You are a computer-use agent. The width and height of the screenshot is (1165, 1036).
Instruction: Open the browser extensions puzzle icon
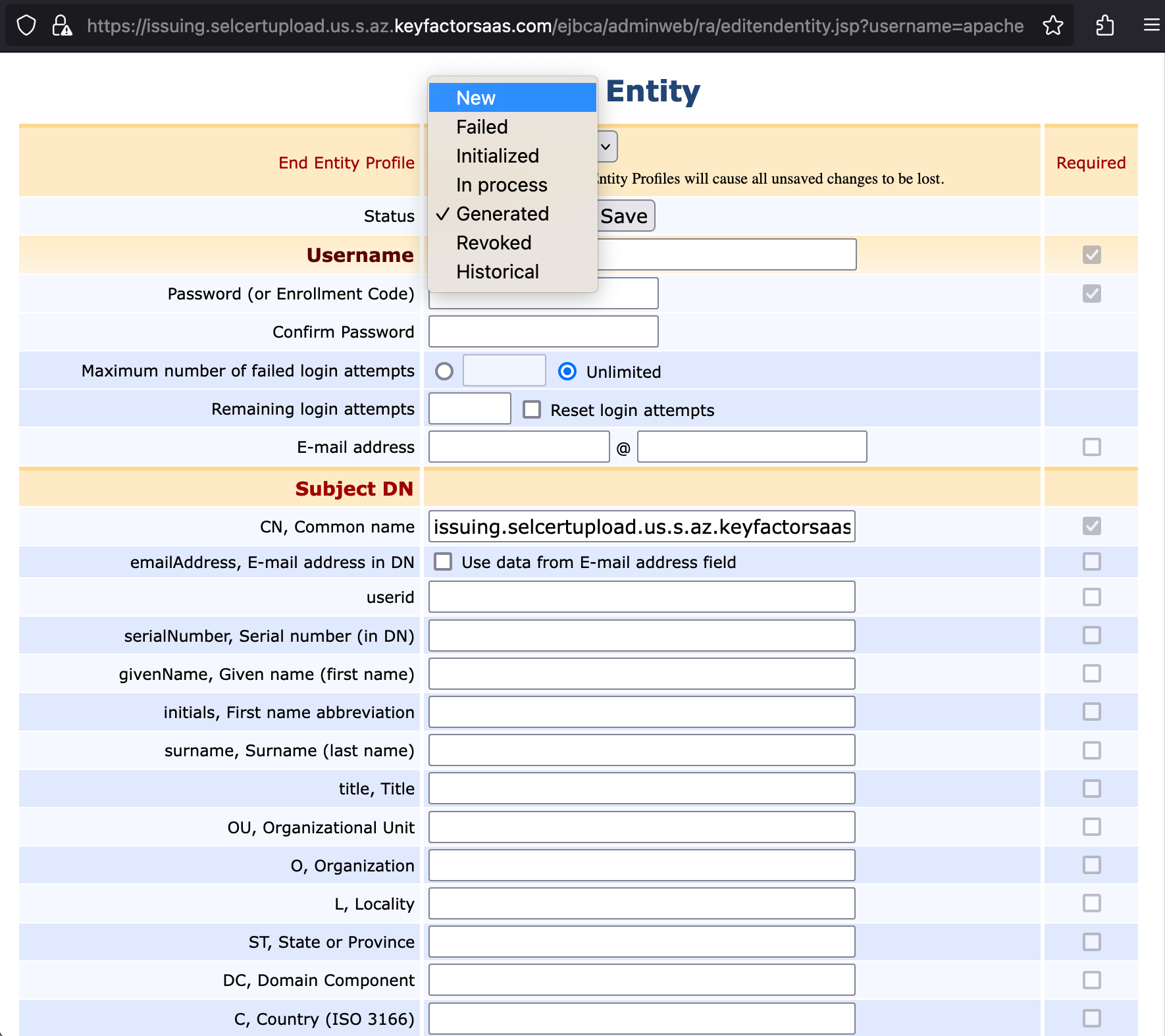pyautogui.click(x=1104, y=26)
